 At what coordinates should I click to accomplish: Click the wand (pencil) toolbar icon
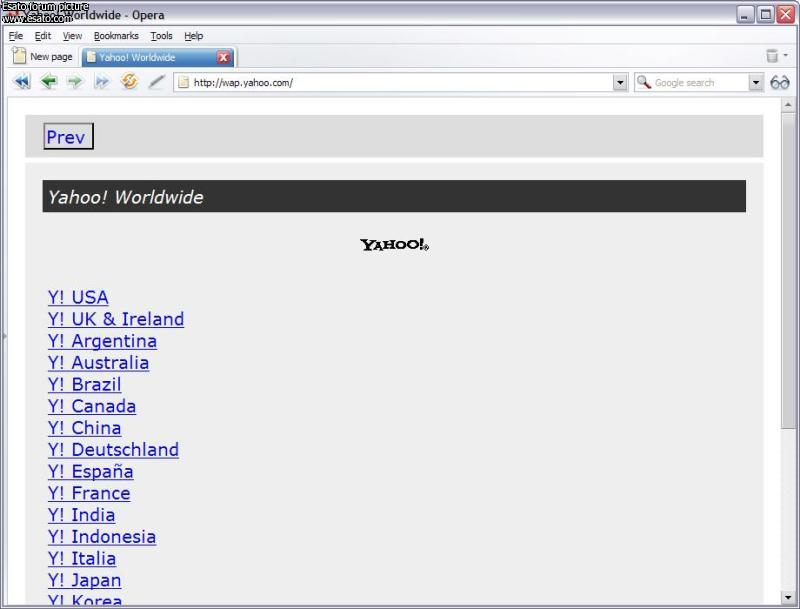click(157, 82)
